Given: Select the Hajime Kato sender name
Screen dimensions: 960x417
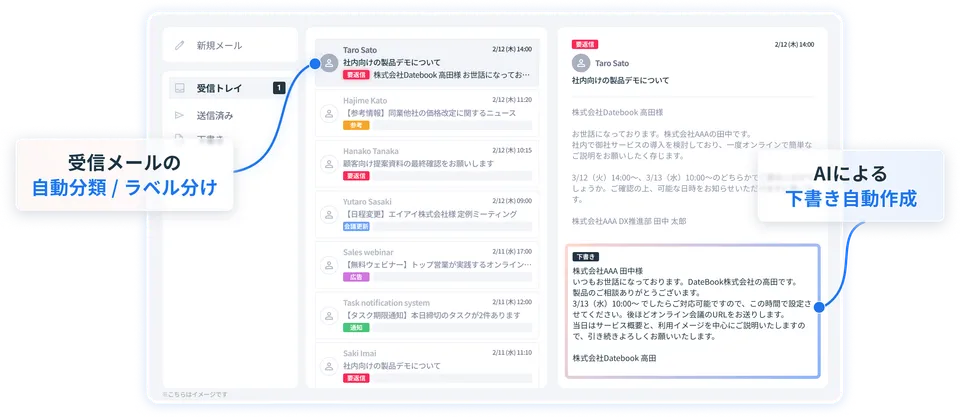Looking at the screenshot, I should [365, 100].
